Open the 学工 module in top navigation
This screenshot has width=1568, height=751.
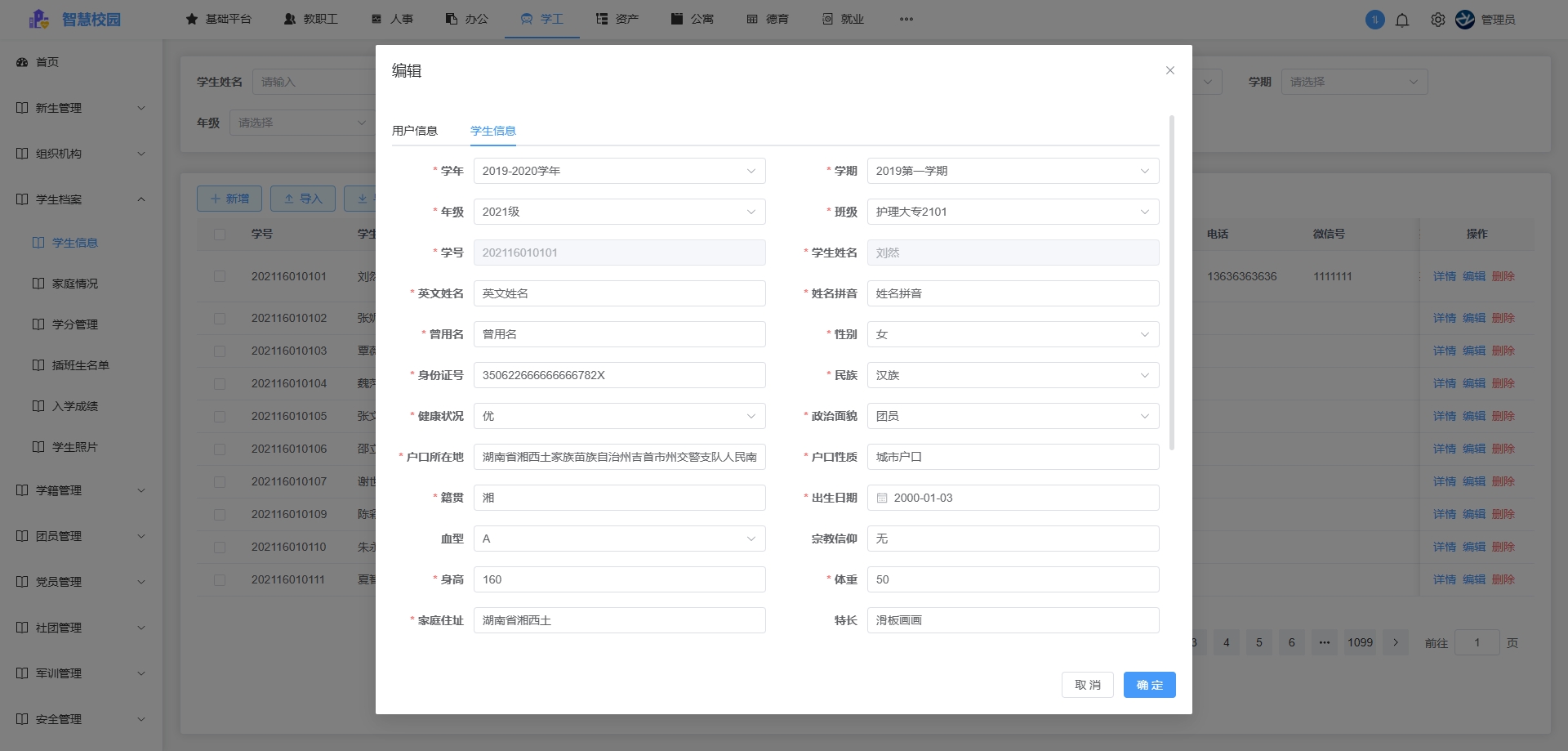point(549,18)
